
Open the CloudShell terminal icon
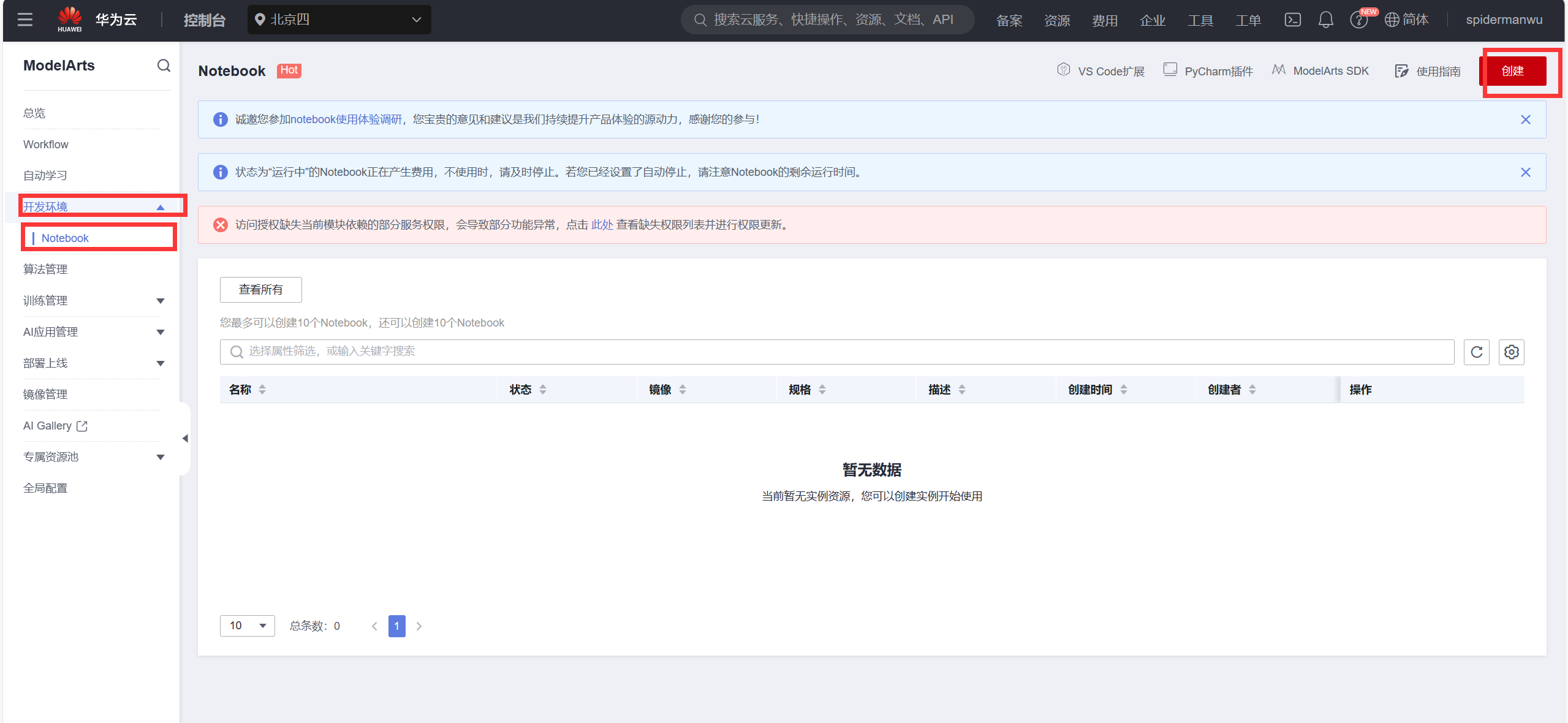click(x=1292, y=20)
